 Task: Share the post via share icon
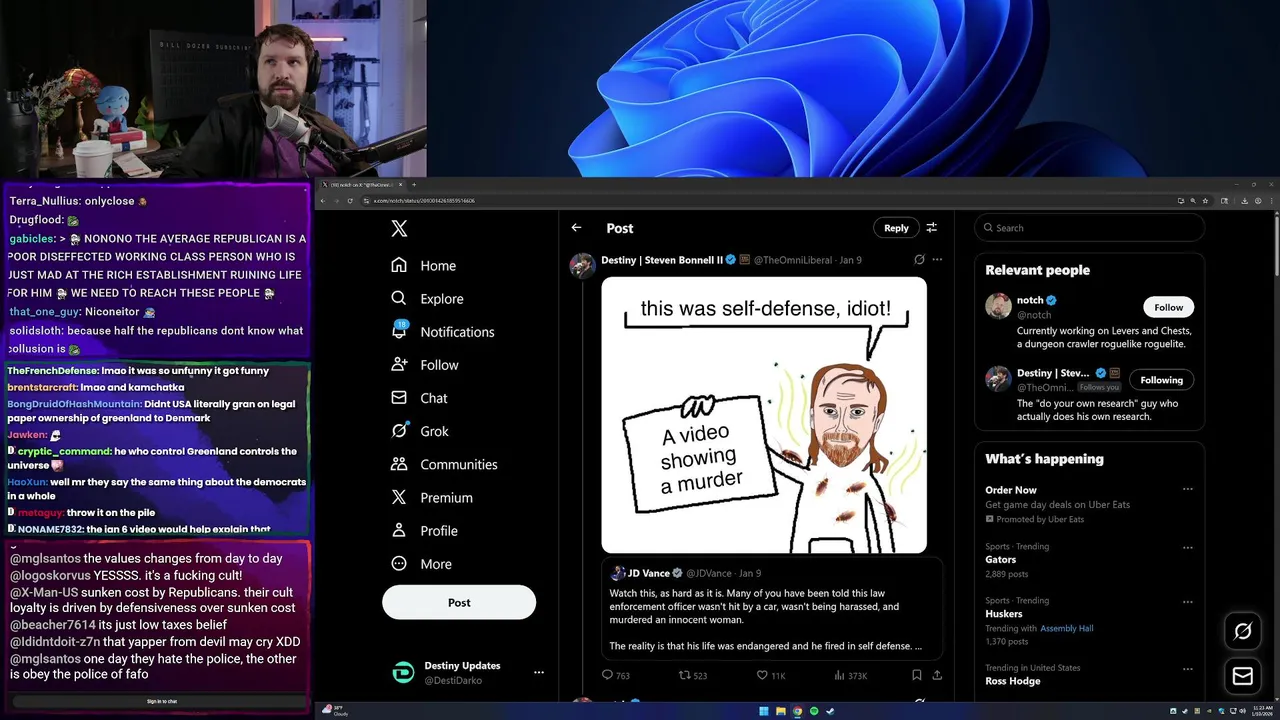click(937, 675)
